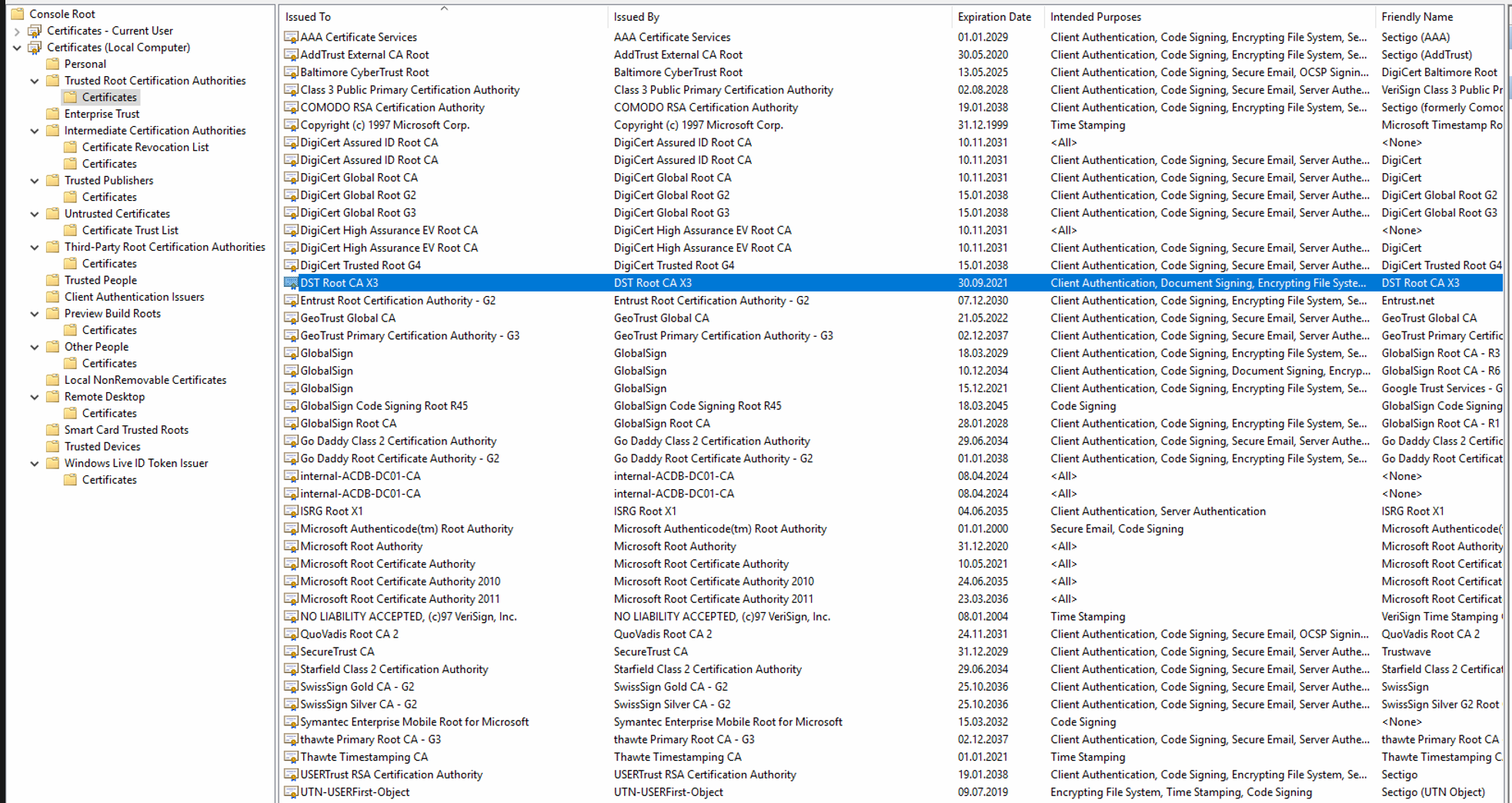The height and width of the screenshot is (803, 1512).
Task: Collapse the Windows Live ID Token Issuer node
Action: click(x=35, y=463)
